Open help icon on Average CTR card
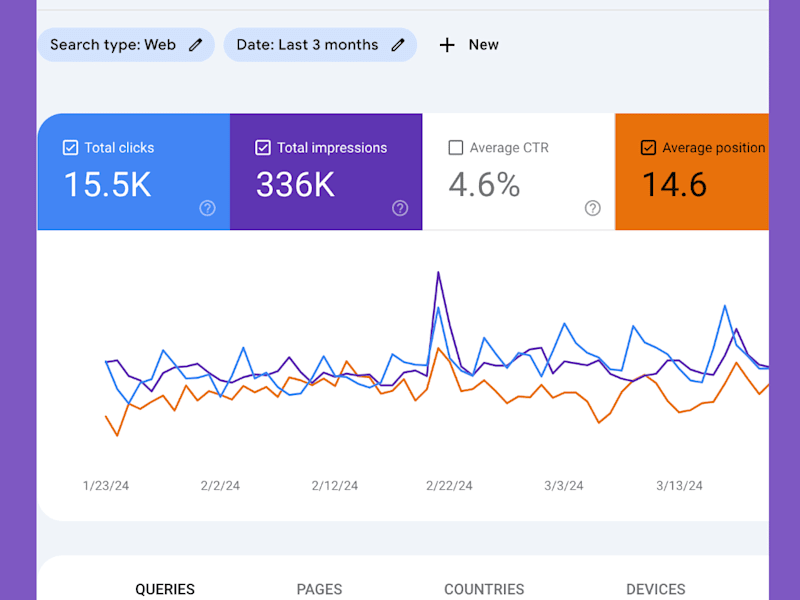800x600 pixels. (592, 208)
